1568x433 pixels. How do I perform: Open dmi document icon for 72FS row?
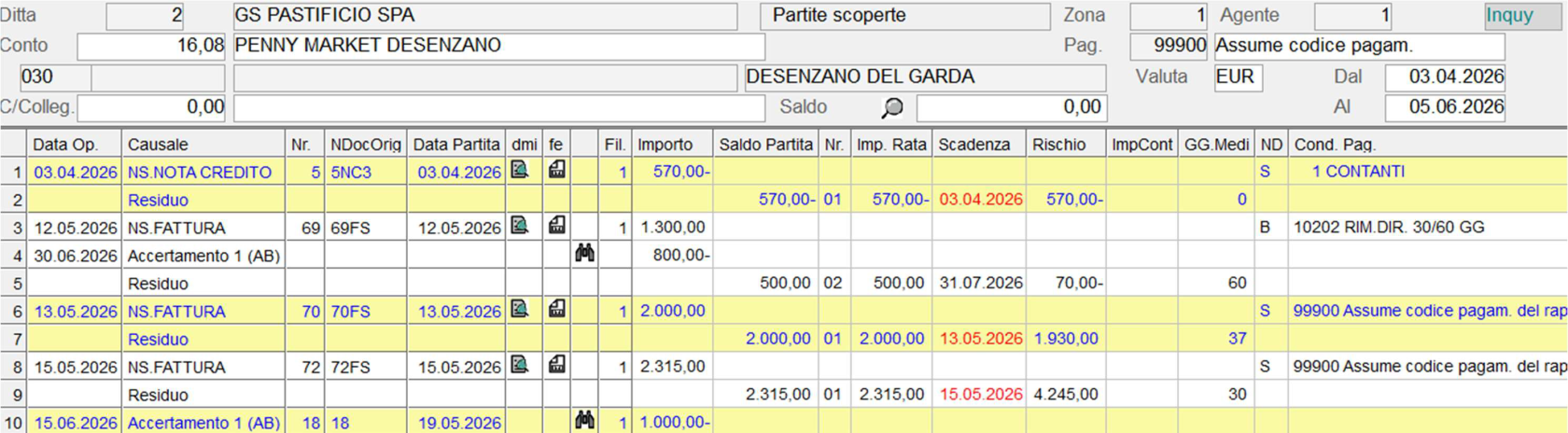point(520,366)
